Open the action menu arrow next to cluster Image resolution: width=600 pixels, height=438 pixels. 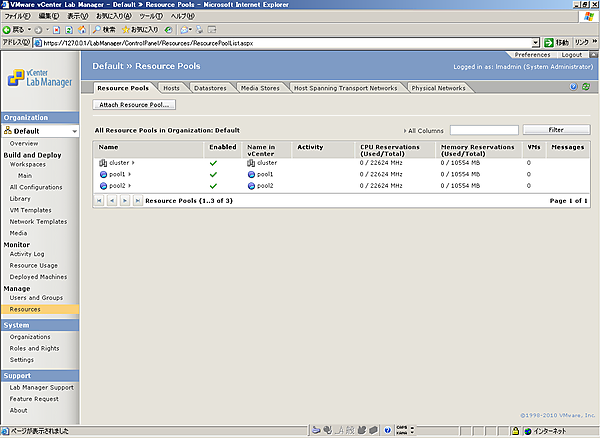coord(134,162)
